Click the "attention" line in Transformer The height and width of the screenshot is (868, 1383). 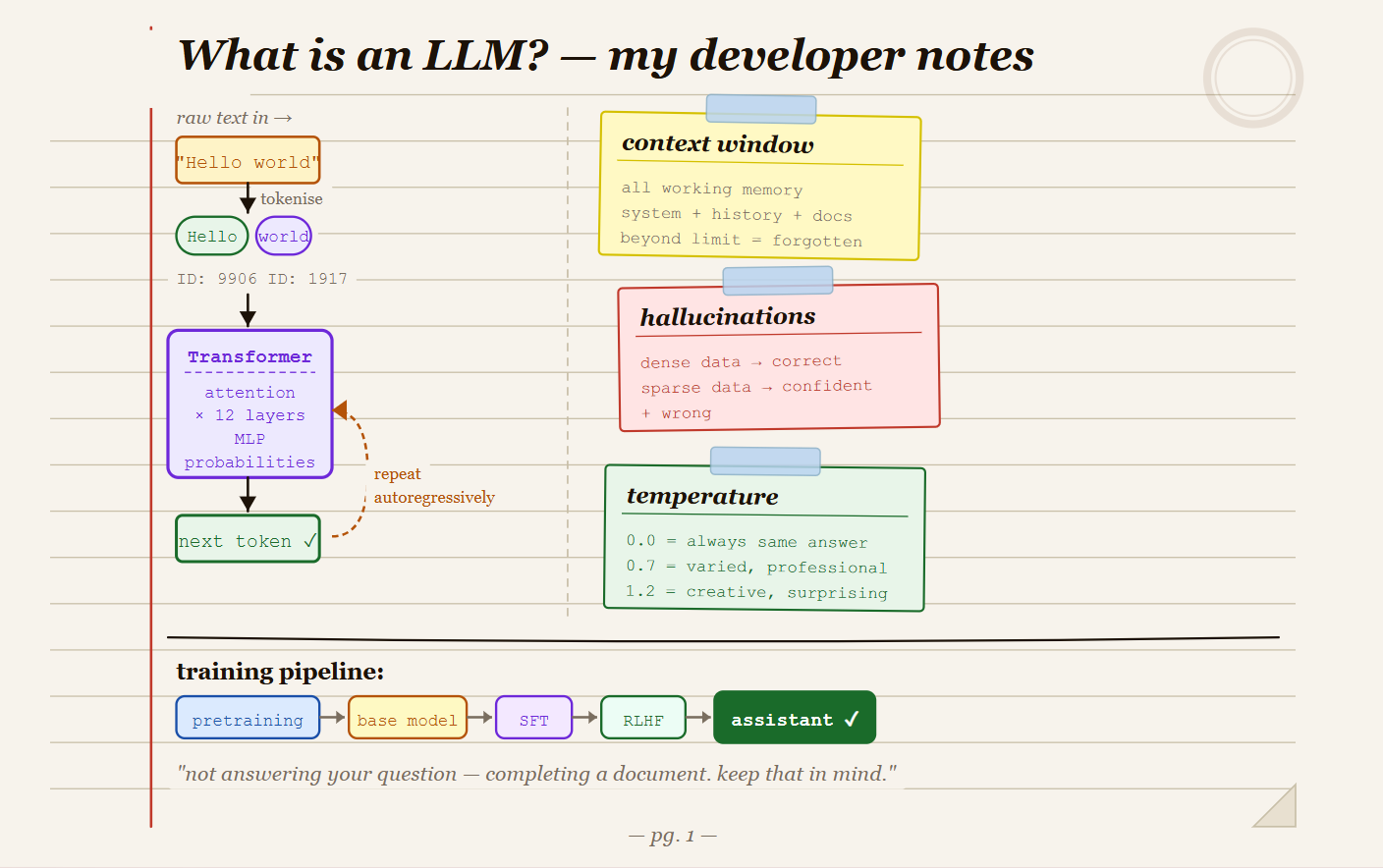[249, 392]
